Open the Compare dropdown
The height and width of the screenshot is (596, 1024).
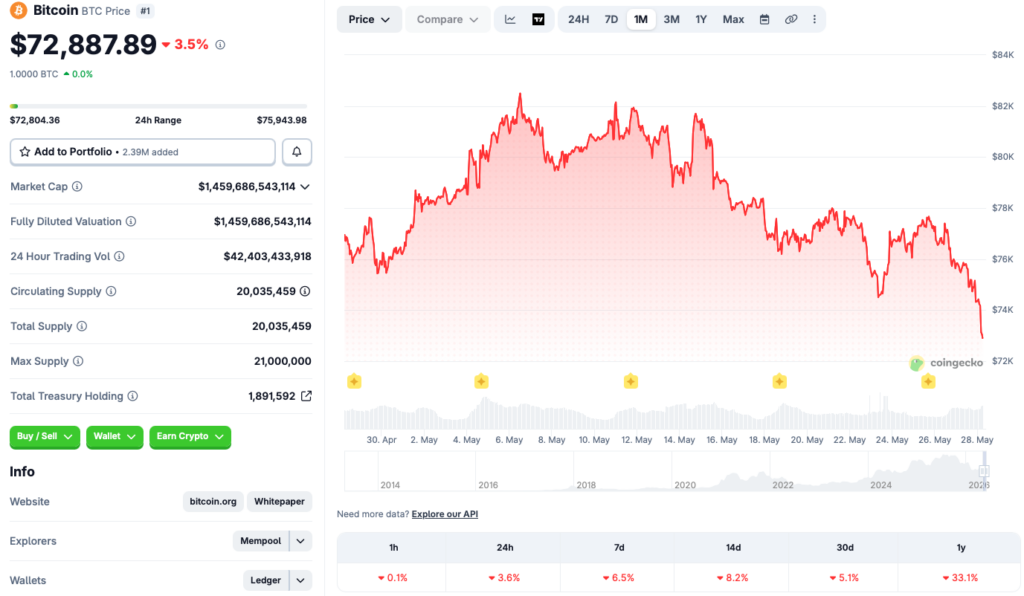[x=447, y=20]
